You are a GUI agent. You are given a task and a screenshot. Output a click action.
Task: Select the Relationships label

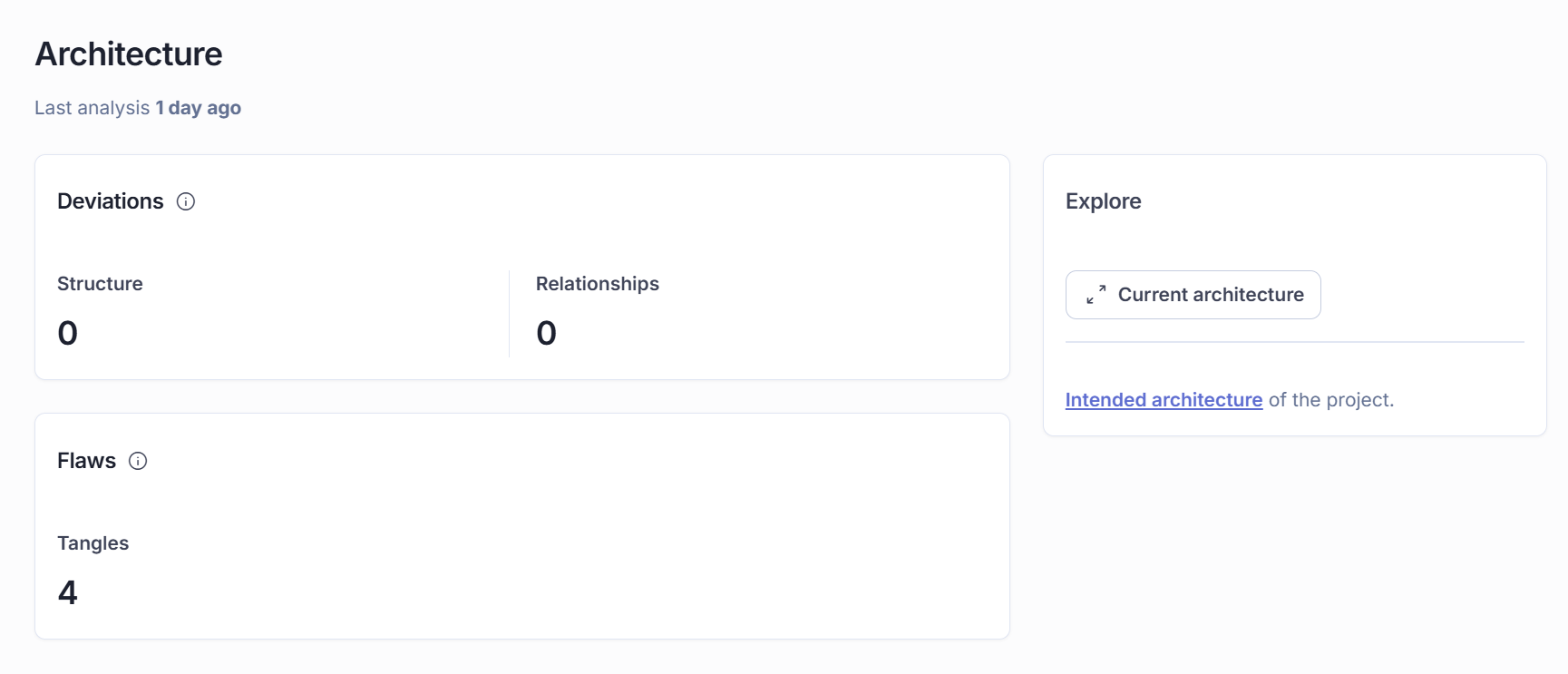click(597, 284)
